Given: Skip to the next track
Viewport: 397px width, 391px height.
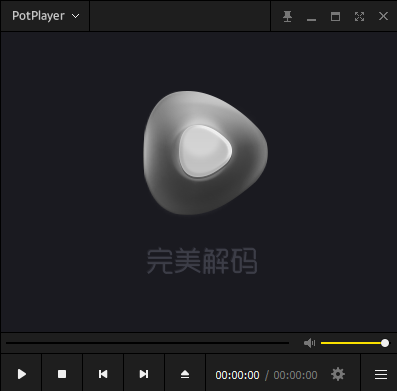Looking at the screenshot, I should coord(144,374).
